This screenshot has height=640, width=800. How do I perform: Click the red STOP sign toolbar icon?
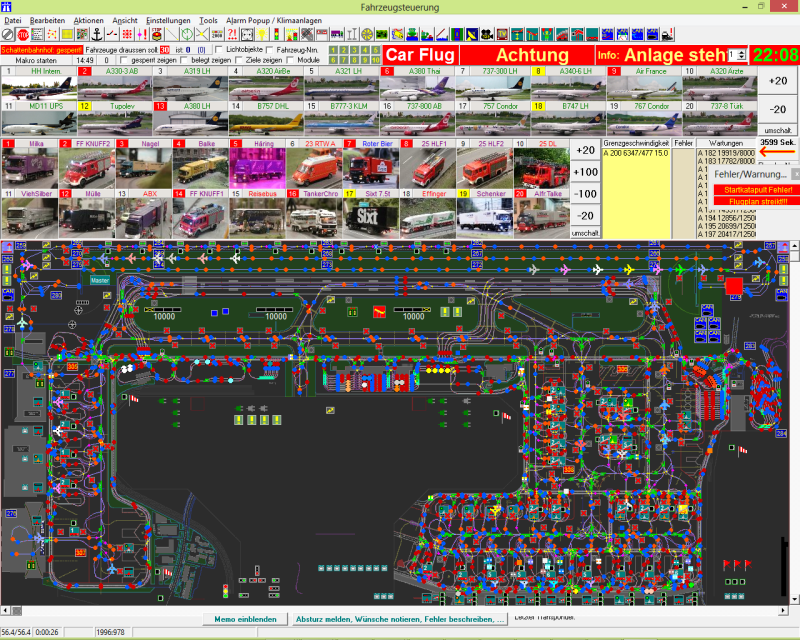(22, 35)
